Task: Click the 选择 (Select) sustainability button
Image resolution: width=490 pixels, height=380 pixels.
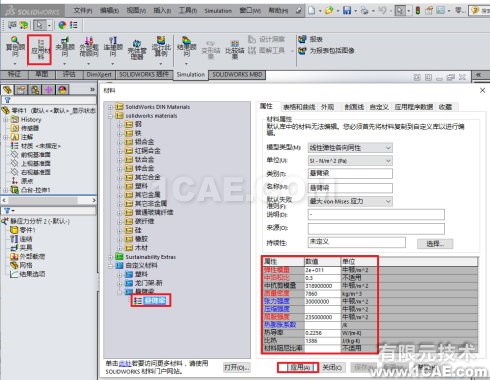Action: pyautogui.click(x=435, y=244)
